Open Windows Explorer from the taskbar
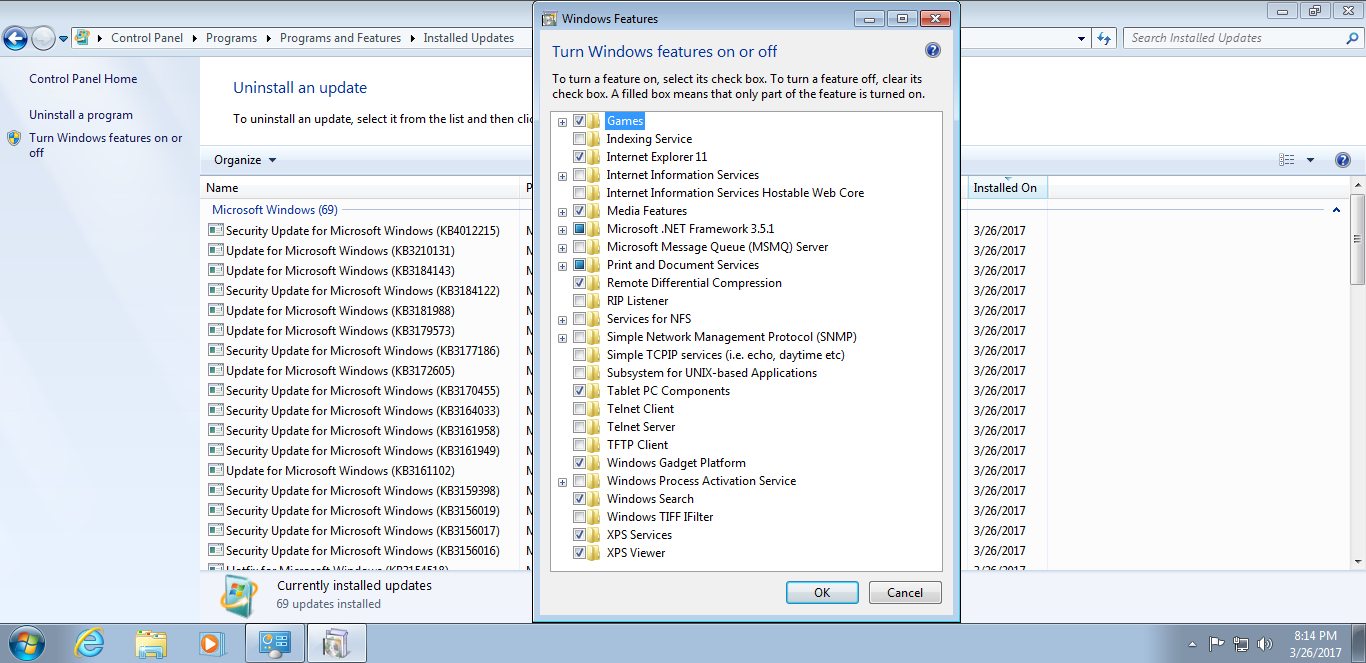 [x=151, y=643]
